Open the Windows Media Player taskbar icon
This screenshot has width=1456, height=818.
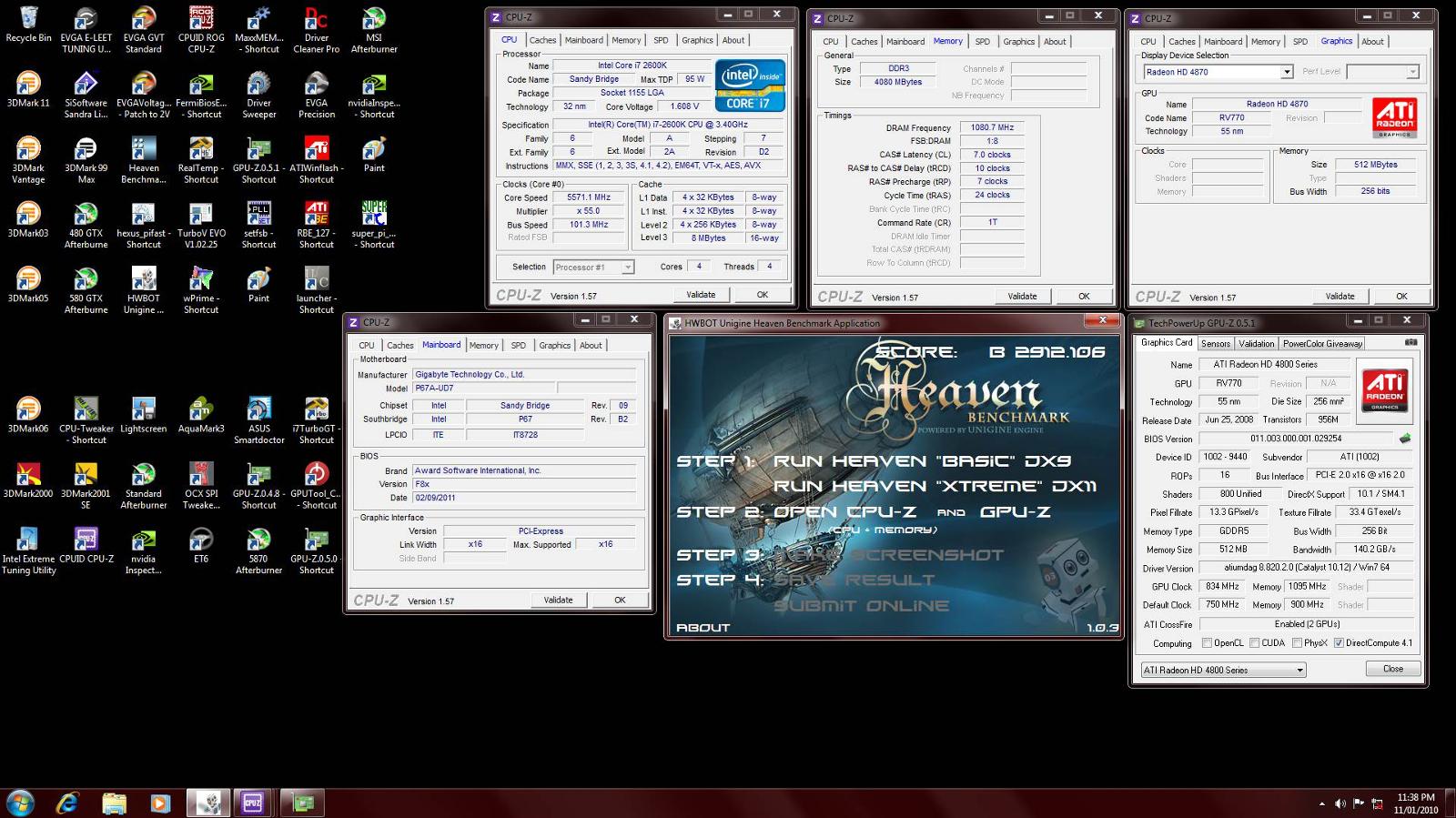point(160,803)
